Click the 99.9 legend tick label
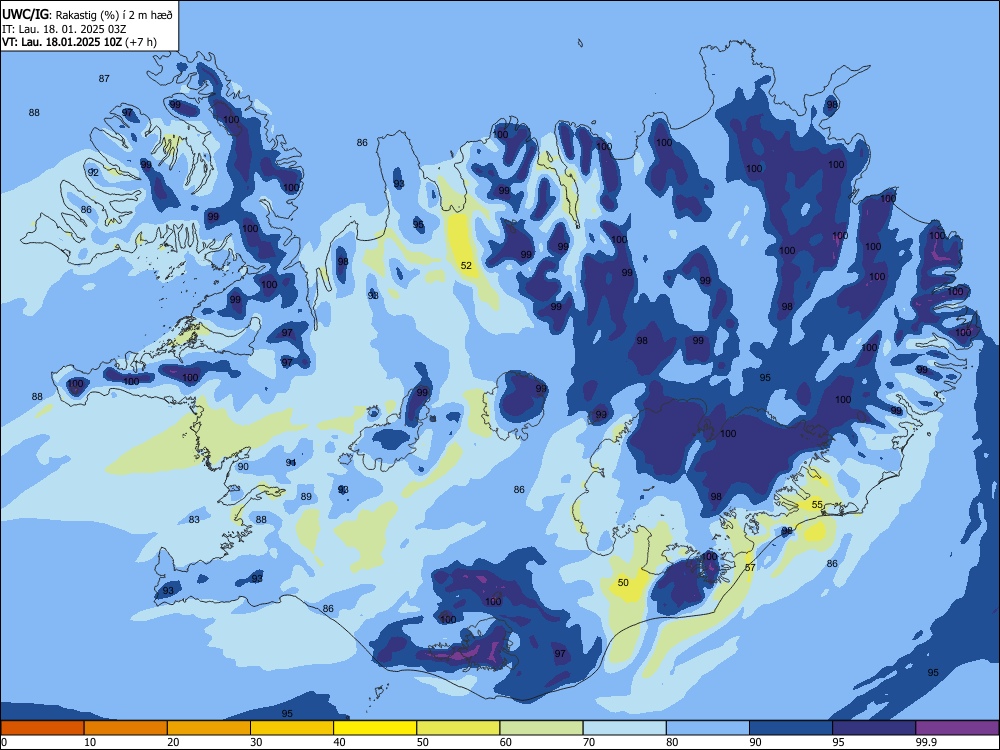The height and width of the screenshot is (750, 1000). pyautogui.click(x=925, y=742)
